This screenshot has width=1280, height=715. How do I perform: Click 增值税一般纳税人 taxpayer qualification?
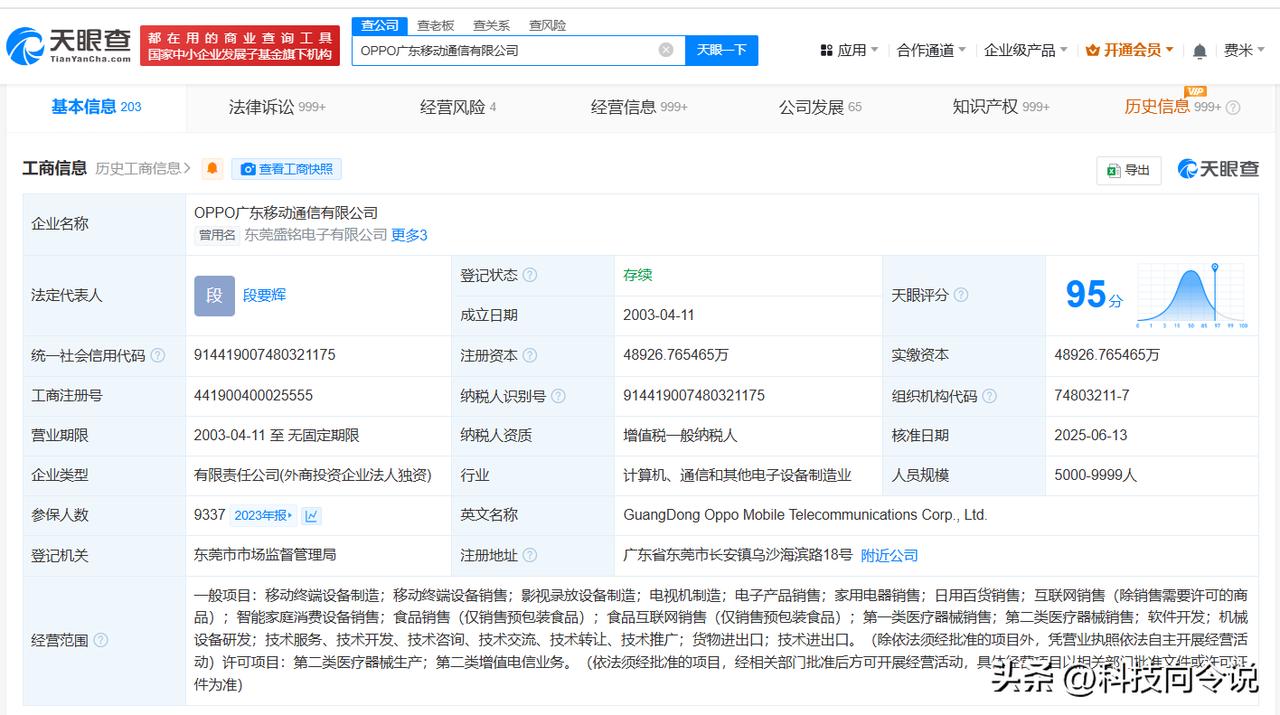[x=679, y=435]
